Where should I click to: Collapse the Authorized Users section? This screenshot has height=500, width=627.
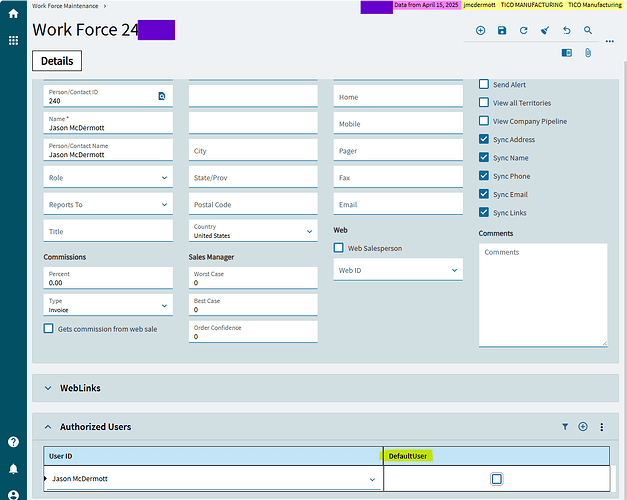(x=48, y=427)
